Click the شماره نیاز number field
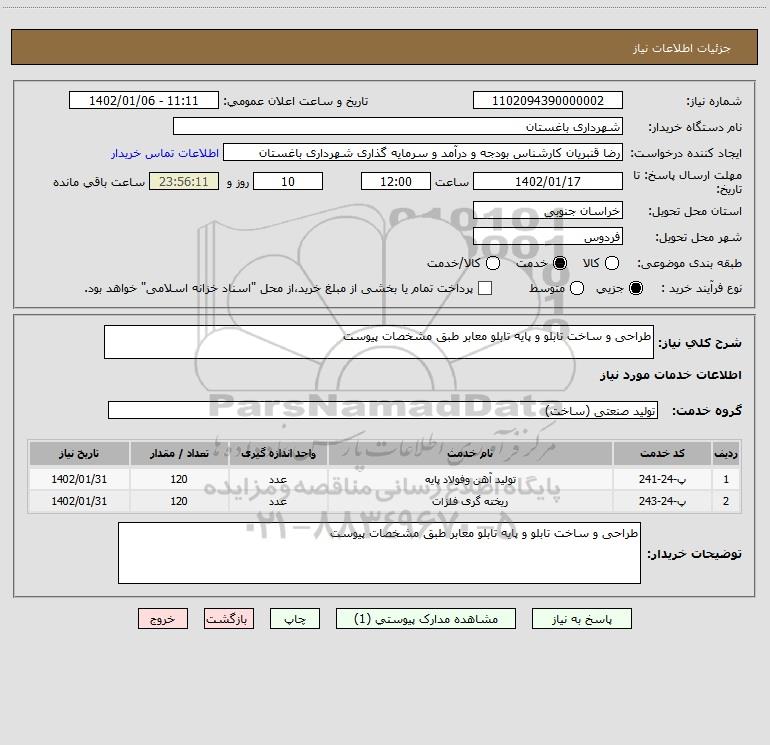 click(x=548, y=100)
